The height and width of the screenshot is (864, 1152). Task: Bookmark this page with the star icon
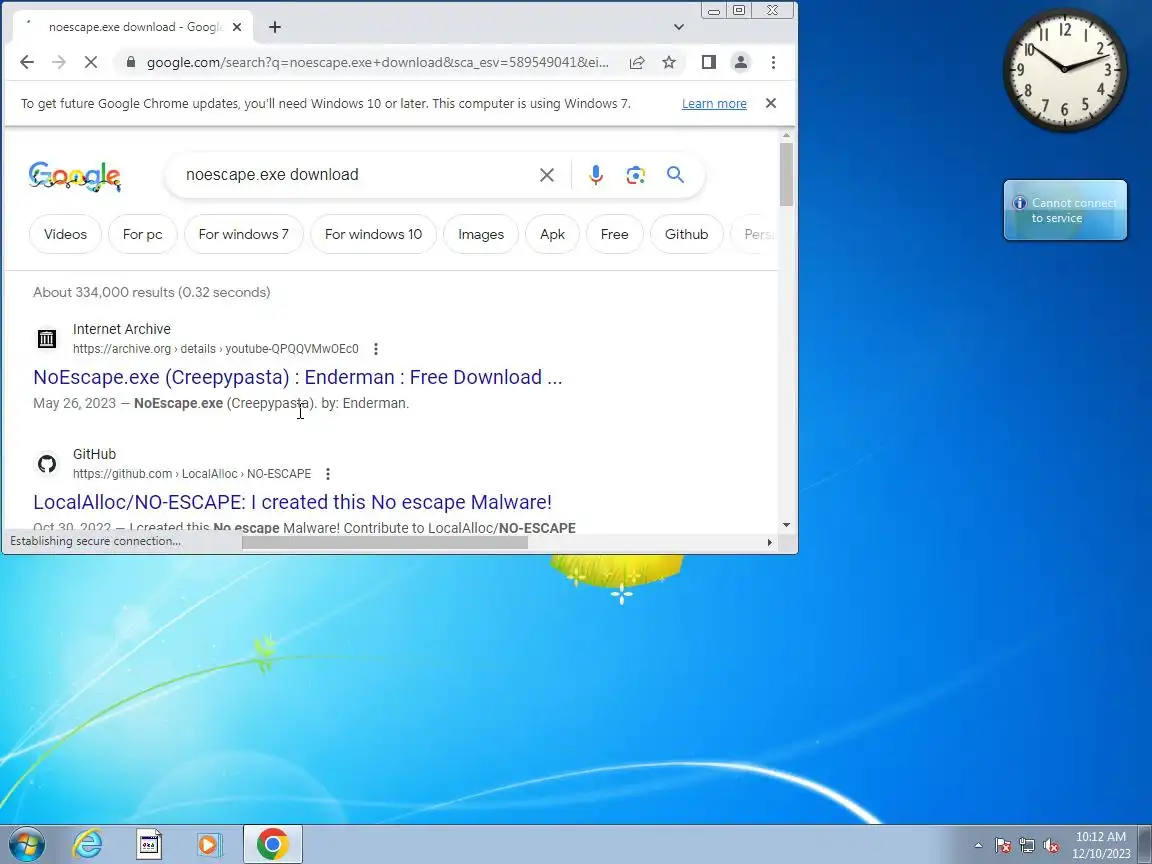669,62
